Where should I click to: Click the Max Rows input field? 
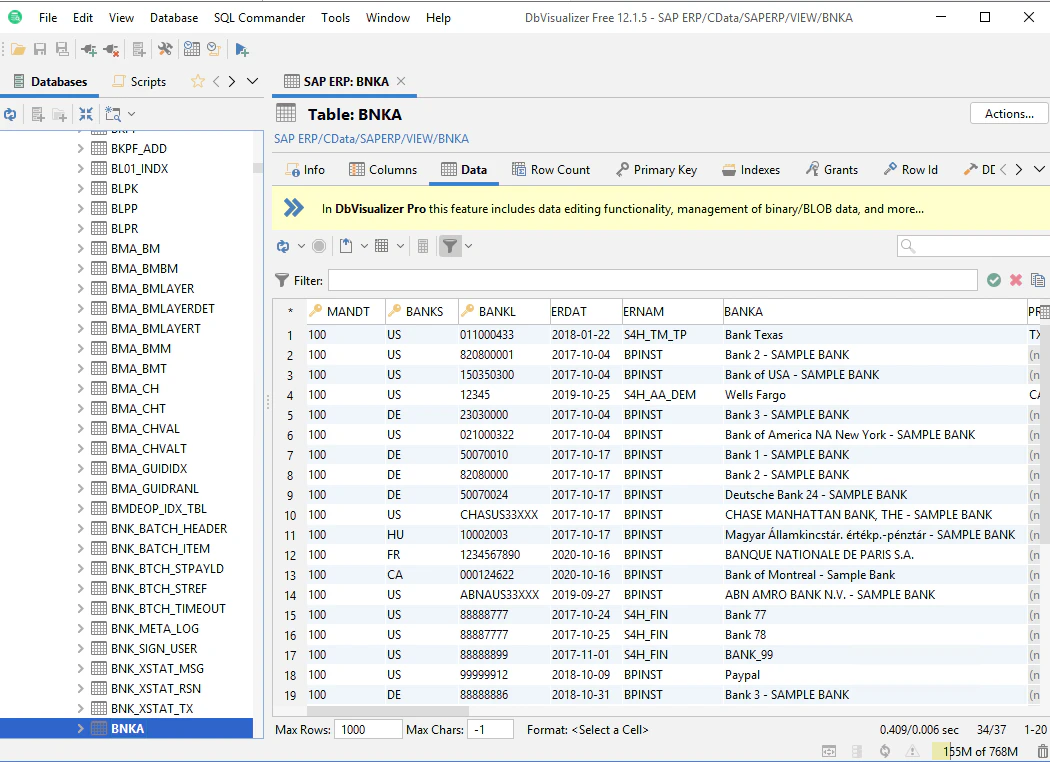(x=368, y=729)
